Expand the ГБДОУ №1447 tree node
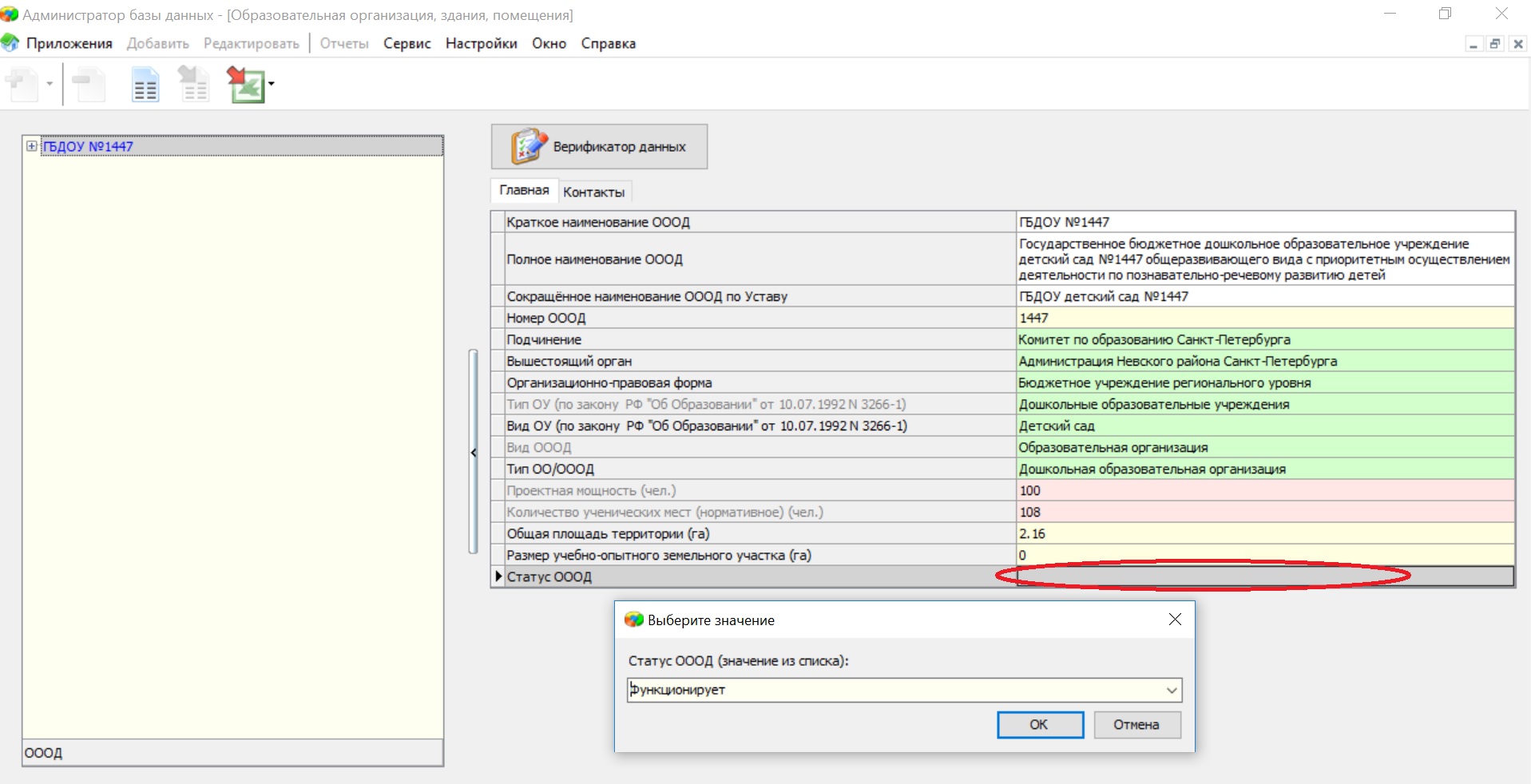The image size is (1531, 784). (31, 146)
